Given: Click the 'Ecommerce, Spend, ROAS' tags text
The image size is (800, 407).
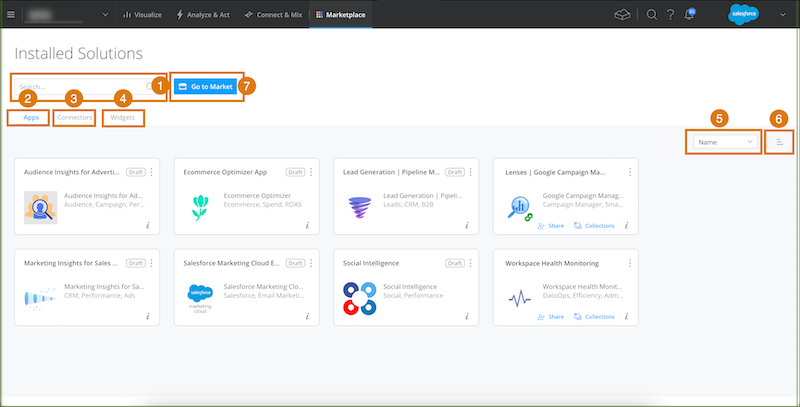Looking at the screenshot, I should click(x=263, y=205).
